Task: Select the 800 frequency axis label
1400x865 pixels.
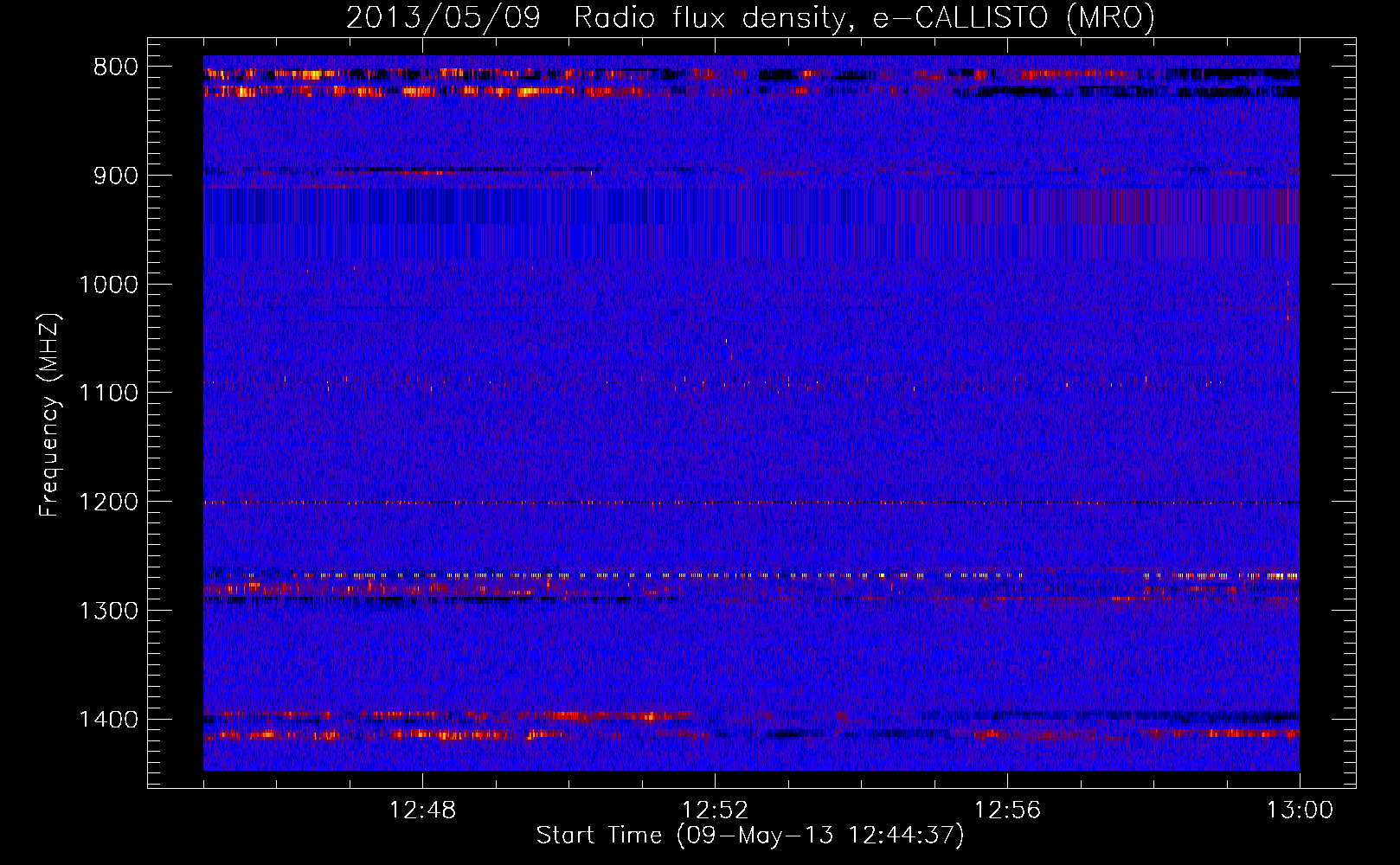Action: pos(116,67)
